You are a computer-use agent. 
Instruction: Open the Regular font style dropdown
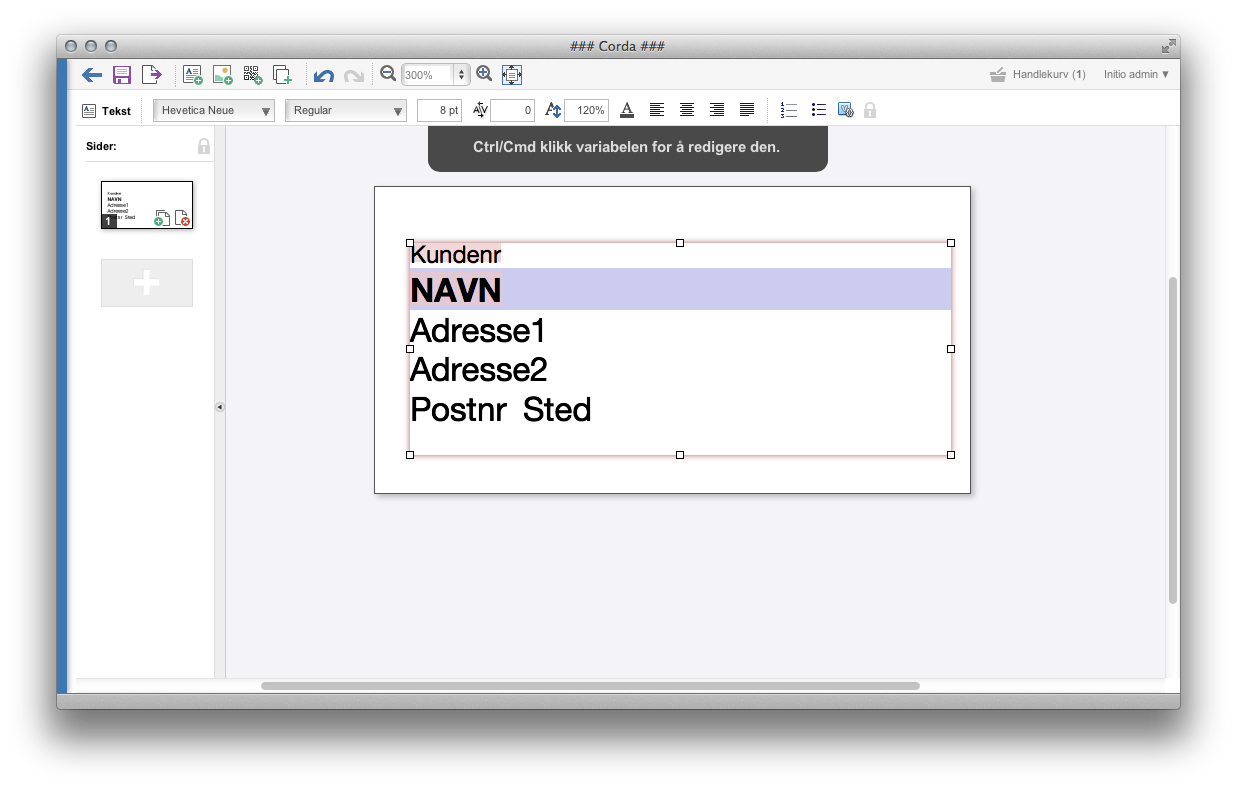pyautogui.click(x=345, y=110)
